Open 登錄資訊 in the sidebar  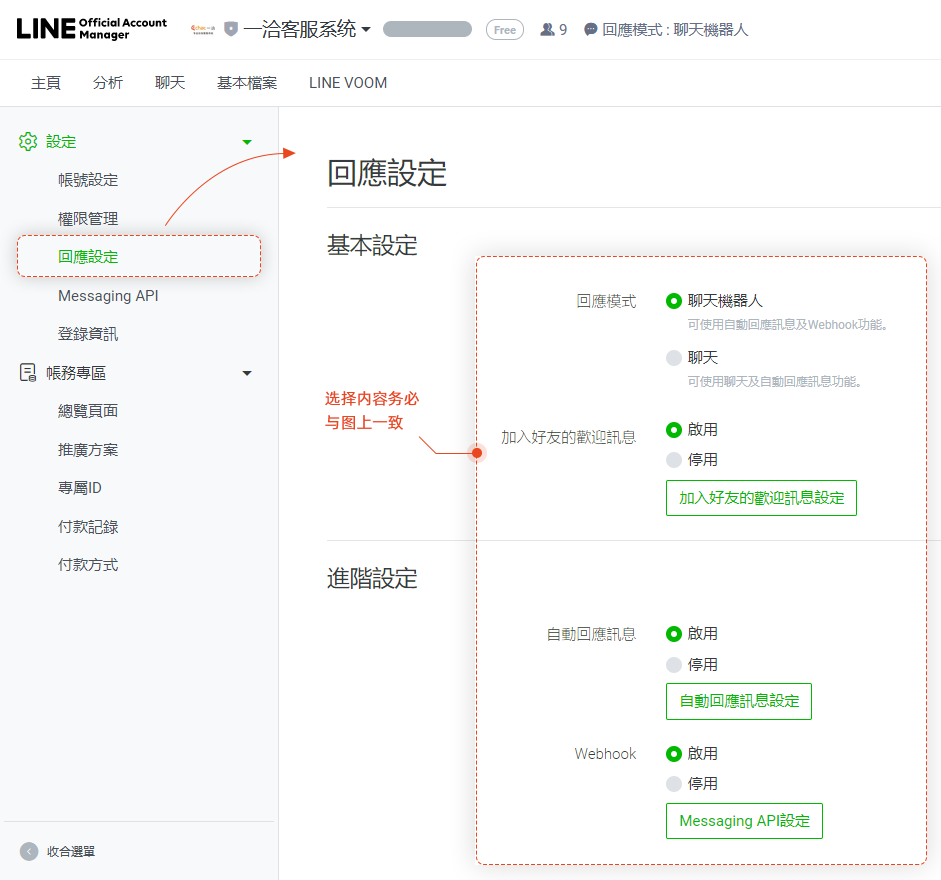tap(88, 334)
